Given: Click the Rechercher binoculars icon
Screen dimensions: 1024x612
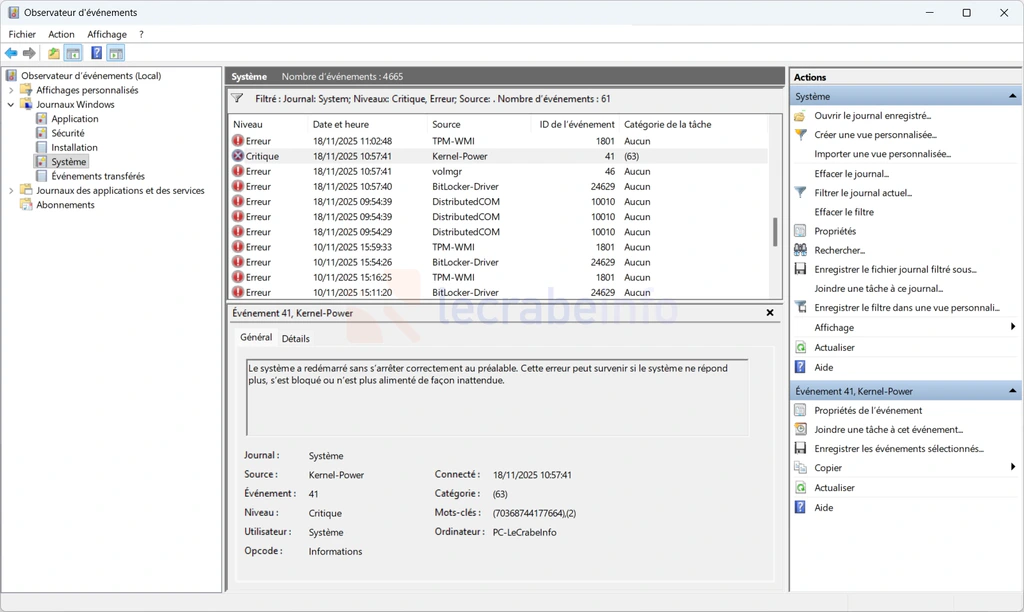Looking at the screenshot, I should point(800,250).
